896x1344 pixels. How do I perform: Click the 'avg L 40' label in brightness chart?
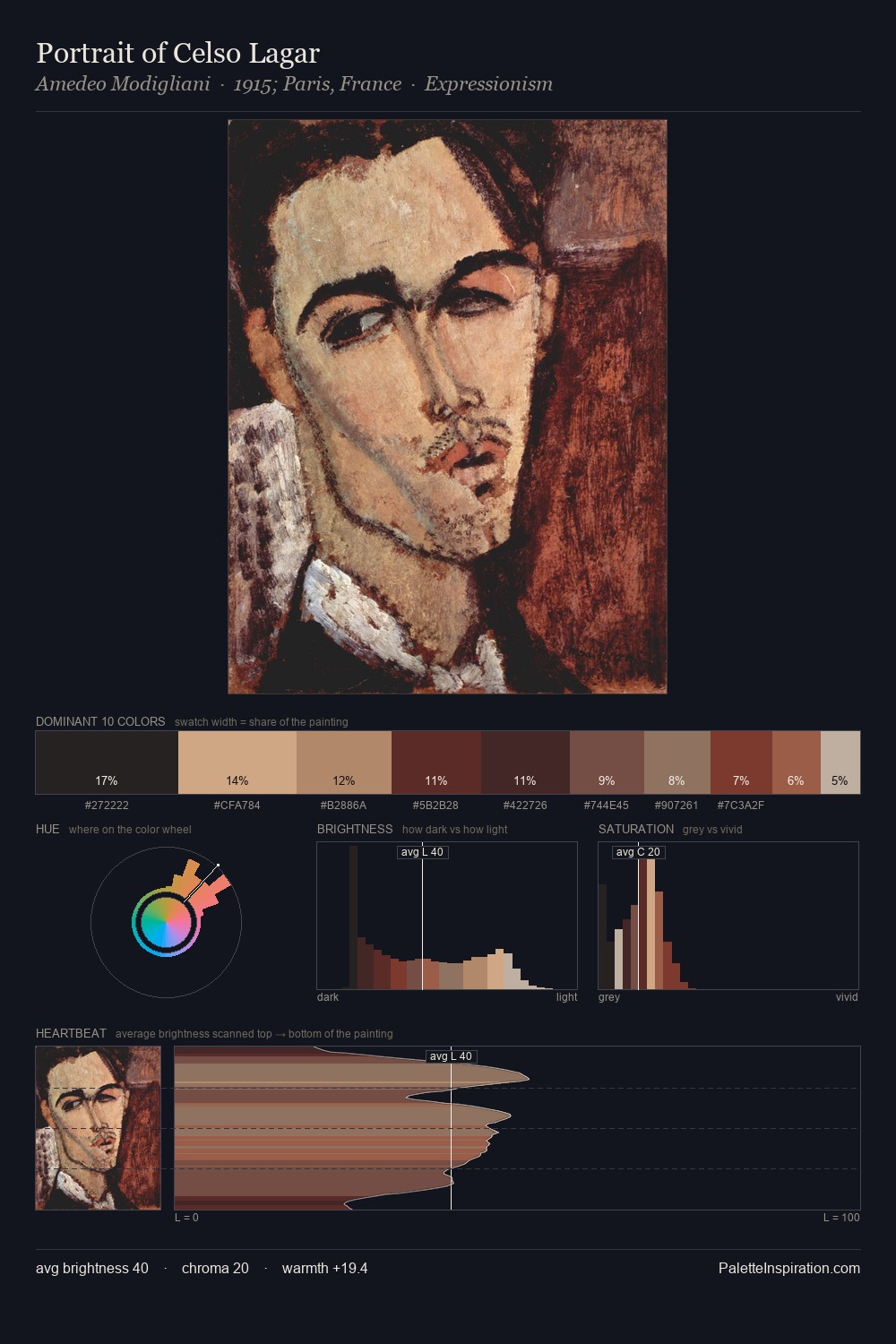tap(422, 852)
